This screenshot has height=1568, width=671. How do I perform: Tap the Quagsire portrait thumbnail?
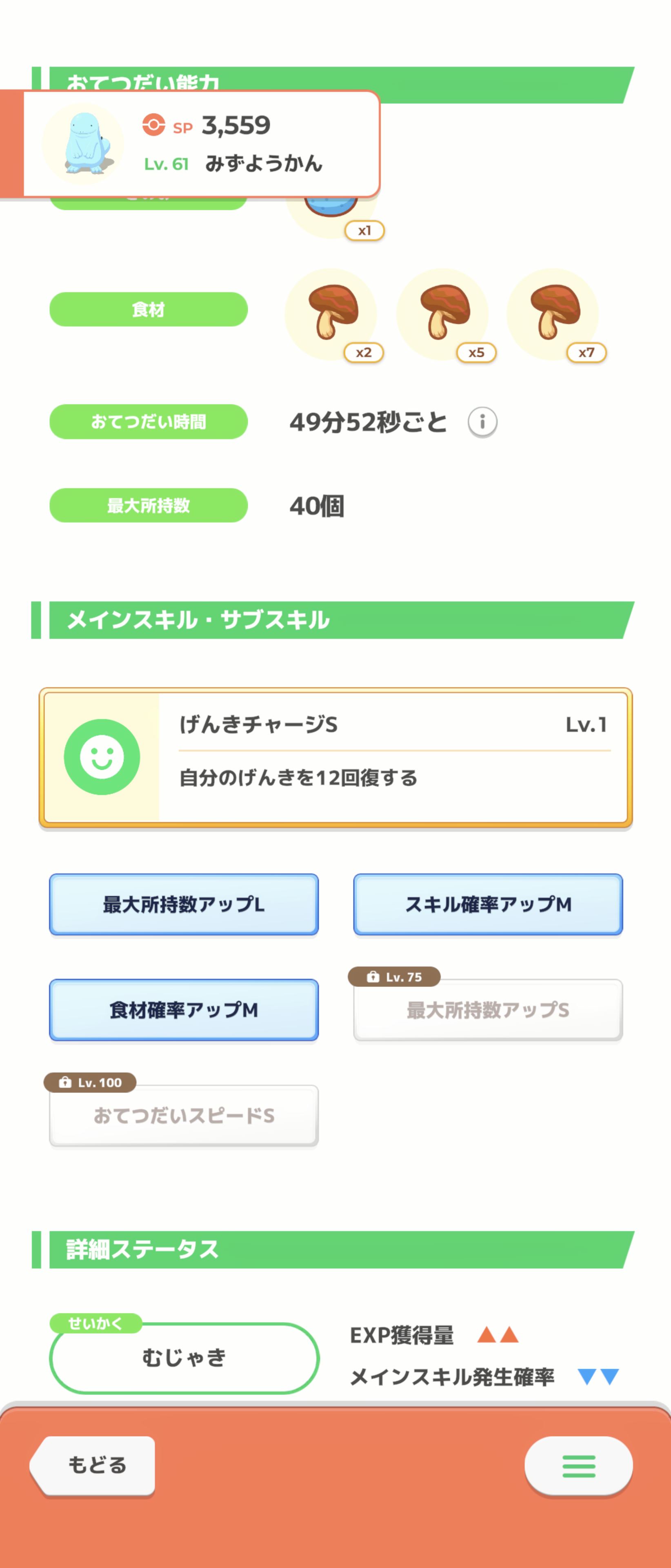(x=83, y=144)
